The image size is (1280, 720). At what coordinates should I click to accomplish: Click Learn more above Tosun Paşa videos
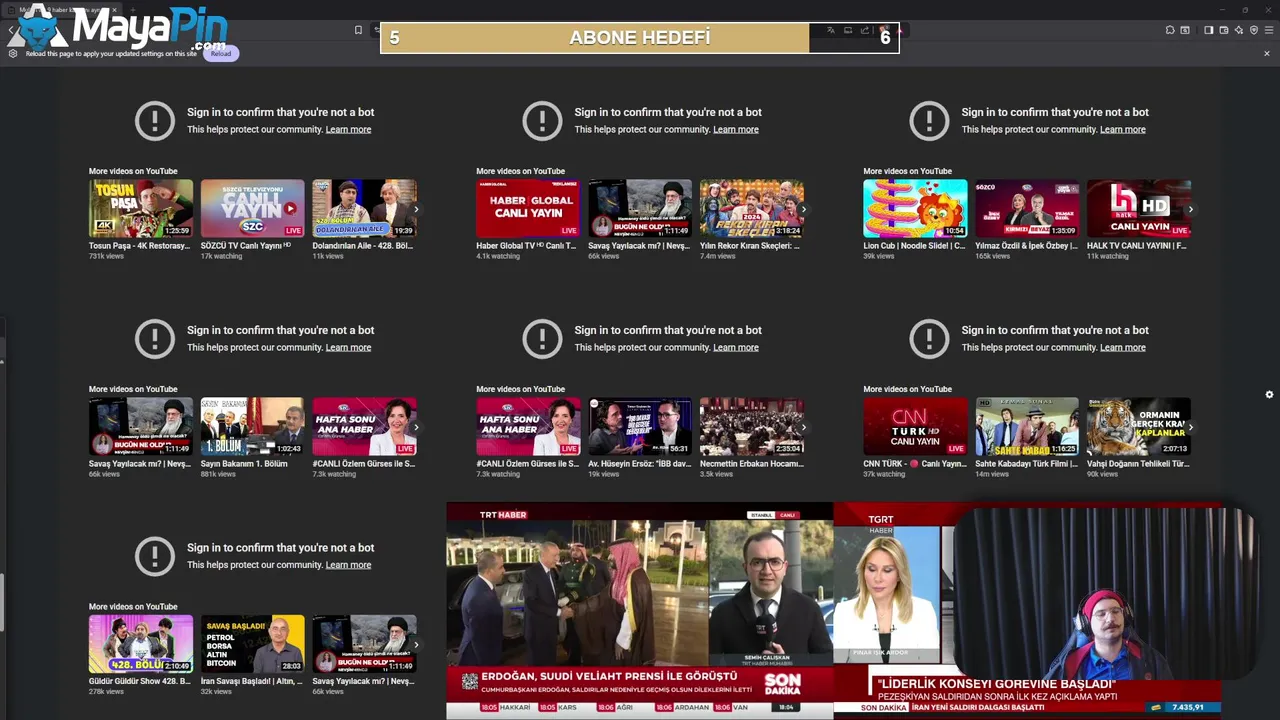click(x=348, y=129)
